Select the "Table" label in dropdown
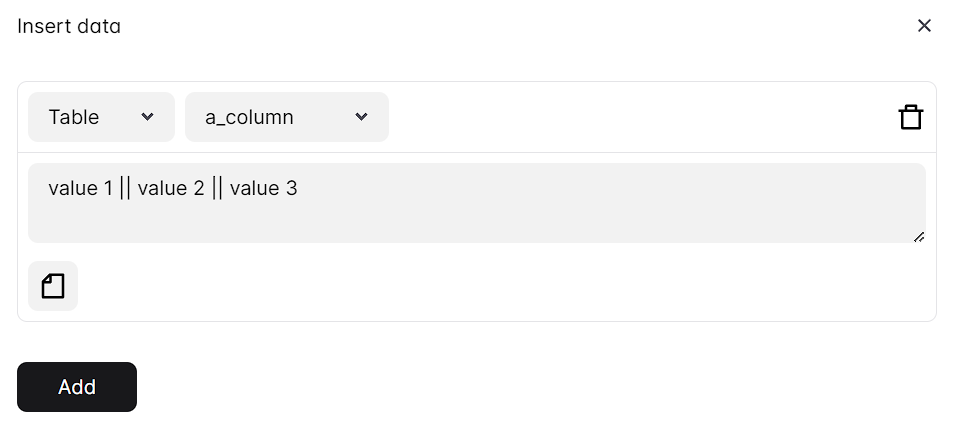The image size is (954, 424). [74, 117]
